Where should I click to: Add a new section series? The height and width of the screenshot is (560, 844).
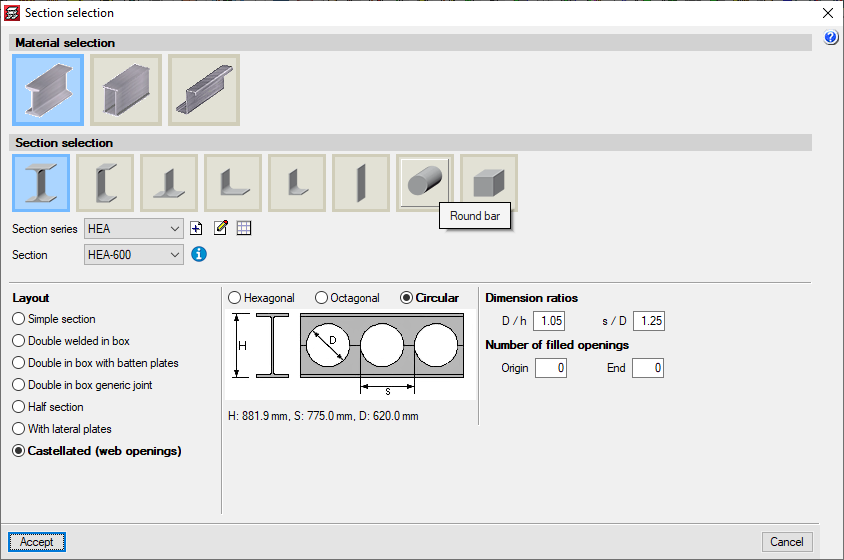[196, 228]
